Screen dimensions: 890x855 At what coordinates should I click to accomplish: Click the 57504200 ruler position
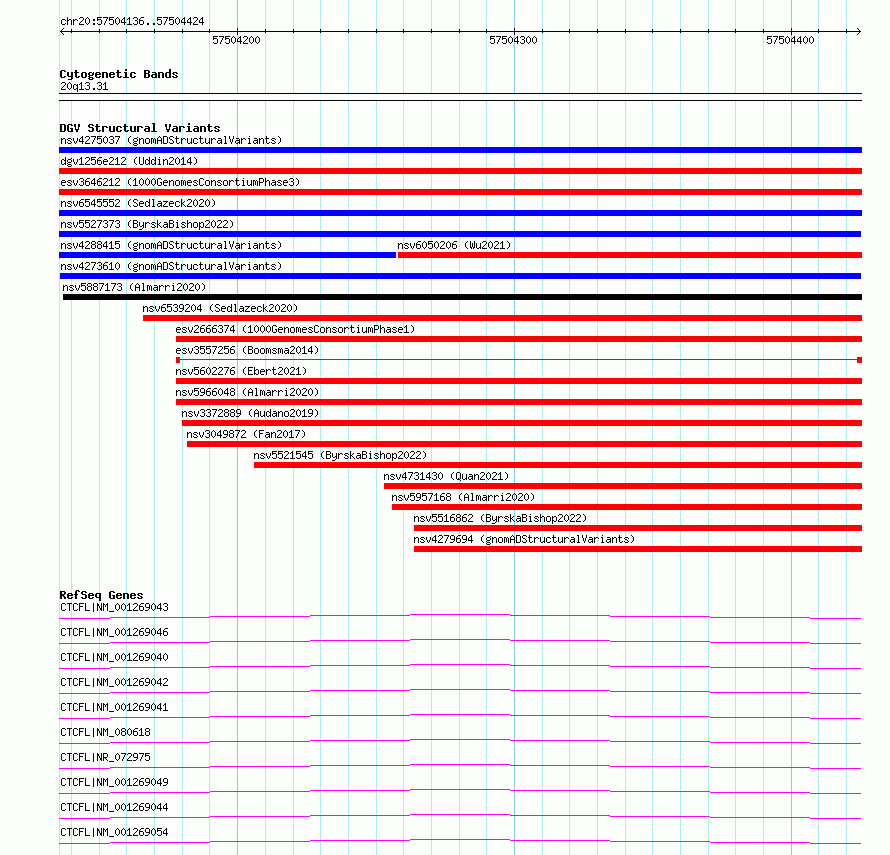236,40
